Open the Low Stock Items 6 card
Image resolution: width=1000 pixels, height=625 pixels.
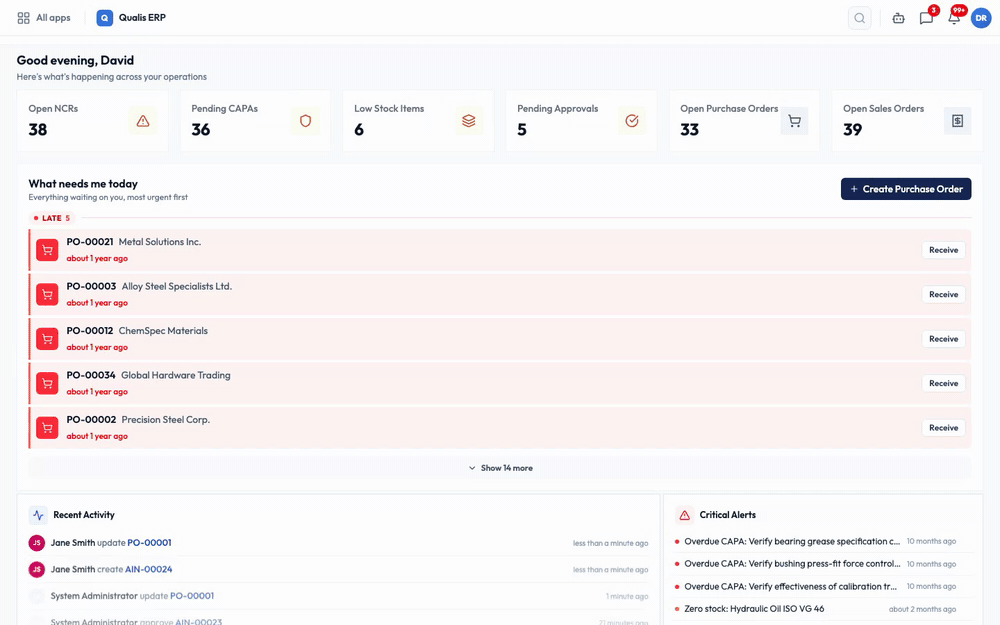(418, 121)
